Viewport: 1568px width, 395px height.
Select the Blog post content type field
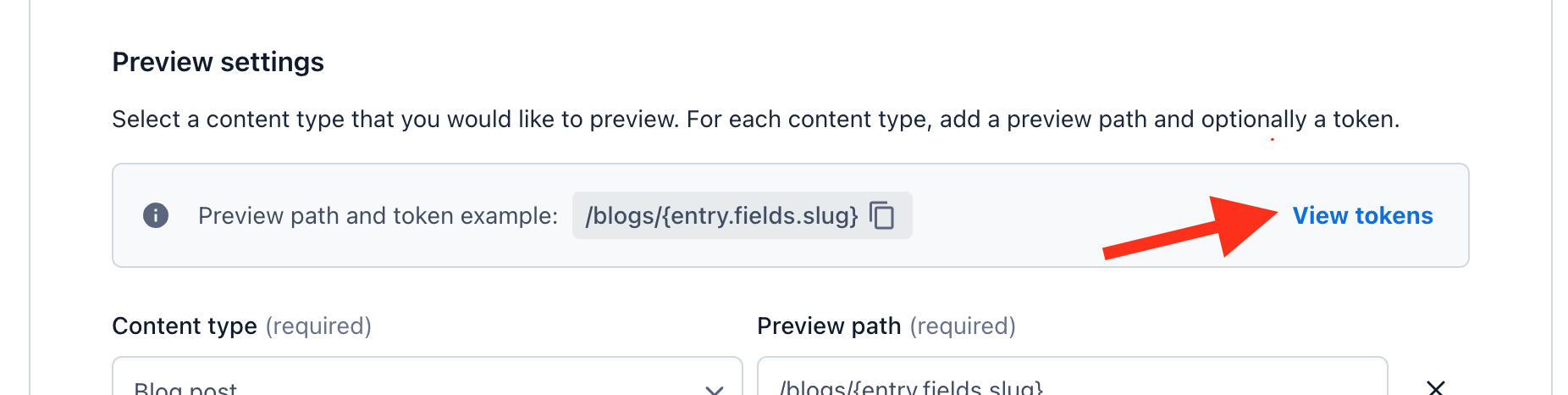(x=428, y=376)
